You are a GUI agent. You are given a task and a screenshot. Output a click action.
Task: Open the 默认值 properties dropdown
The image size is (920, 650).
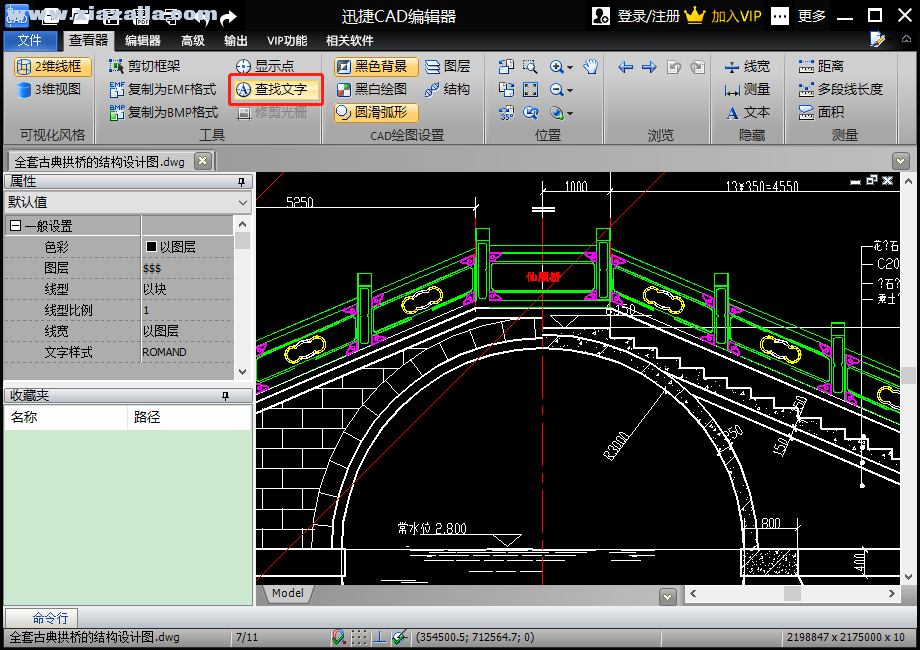[128, 202]
